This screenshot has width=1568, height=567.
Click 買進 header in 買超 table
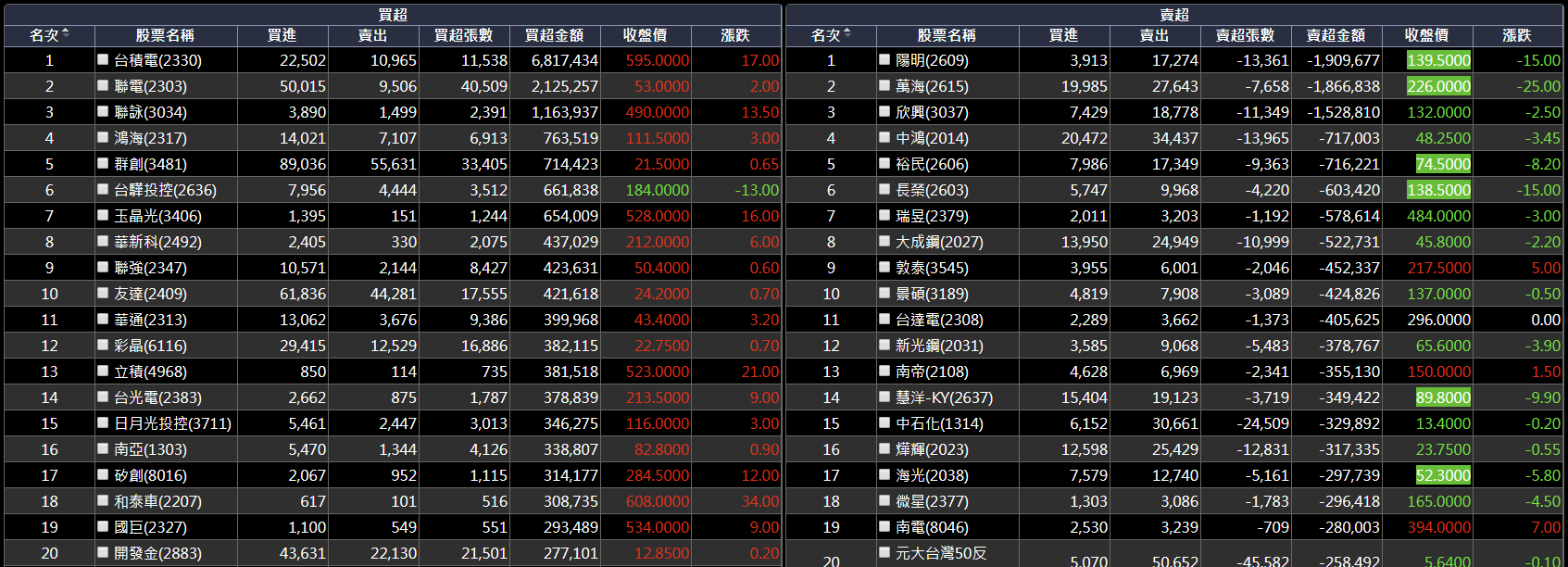(x=282, y=35)
